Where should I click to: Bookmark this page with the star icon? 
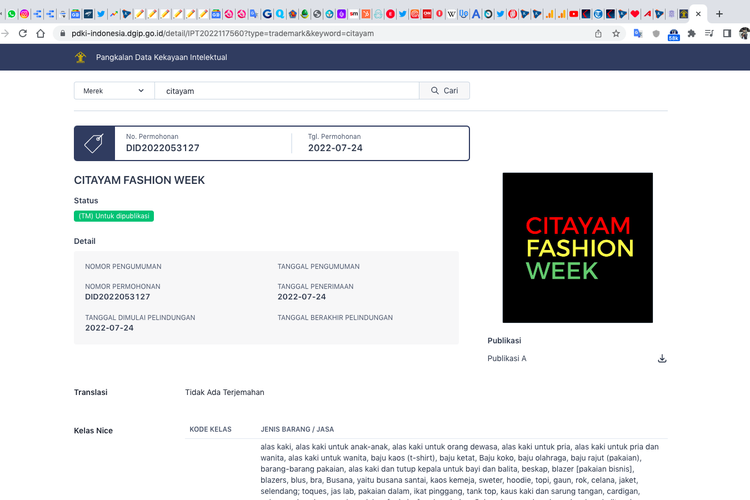click(616, 33)
